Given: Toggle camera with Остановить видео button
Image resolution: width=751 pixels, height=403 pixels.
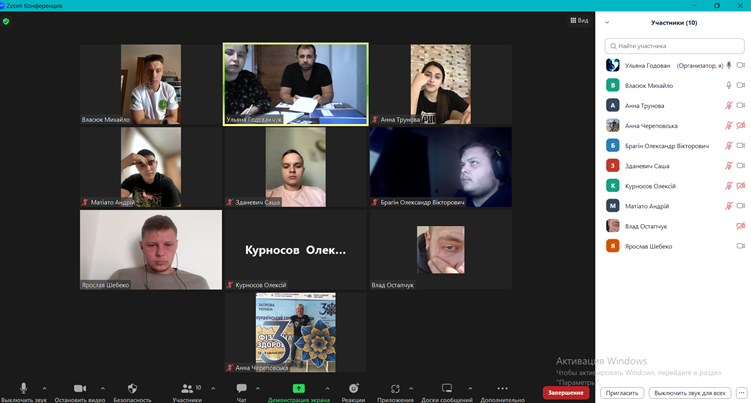Looking at the screenshot, I should tap(79, 388).
